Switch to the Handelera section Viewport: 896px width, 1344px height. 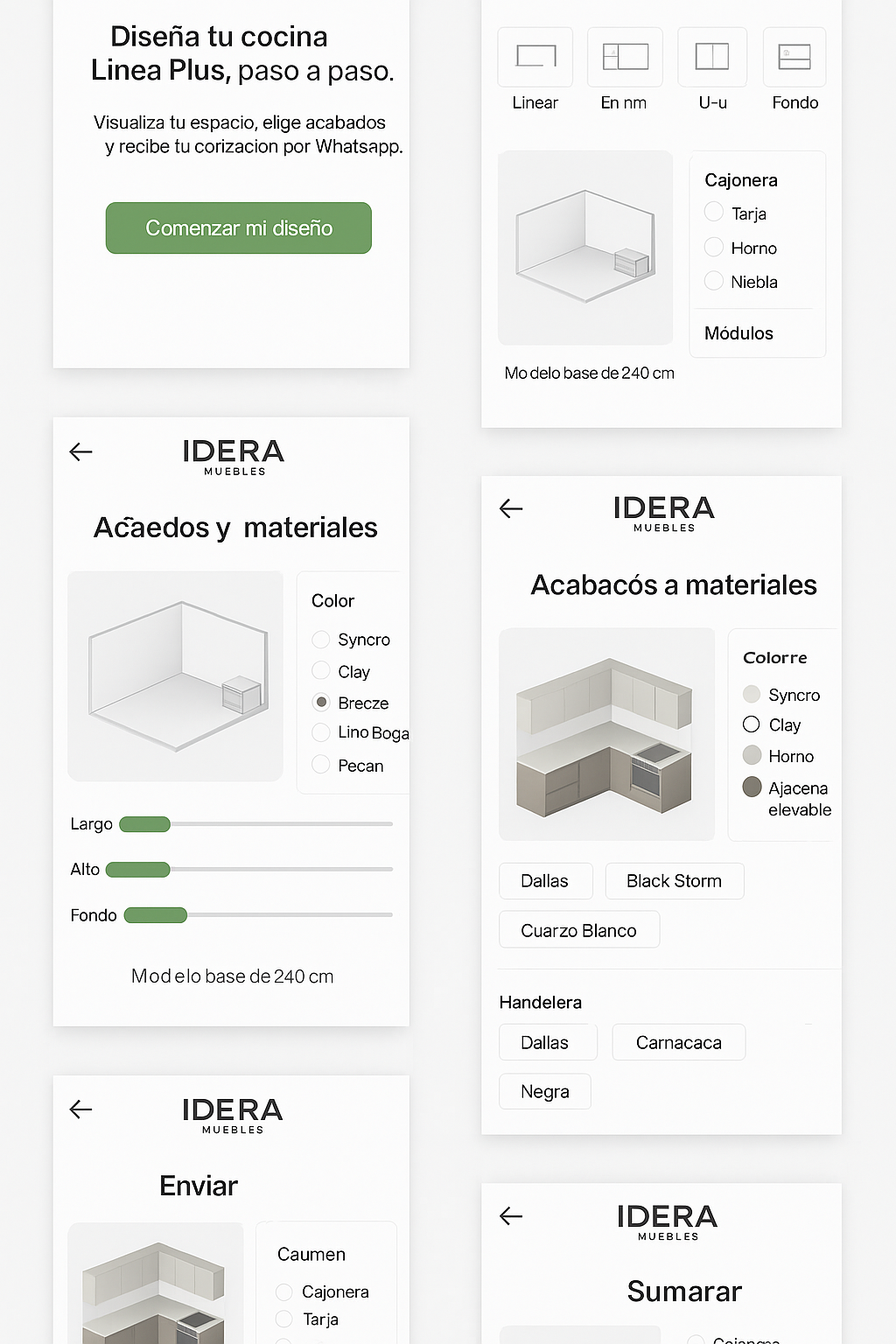(540, 1002)
